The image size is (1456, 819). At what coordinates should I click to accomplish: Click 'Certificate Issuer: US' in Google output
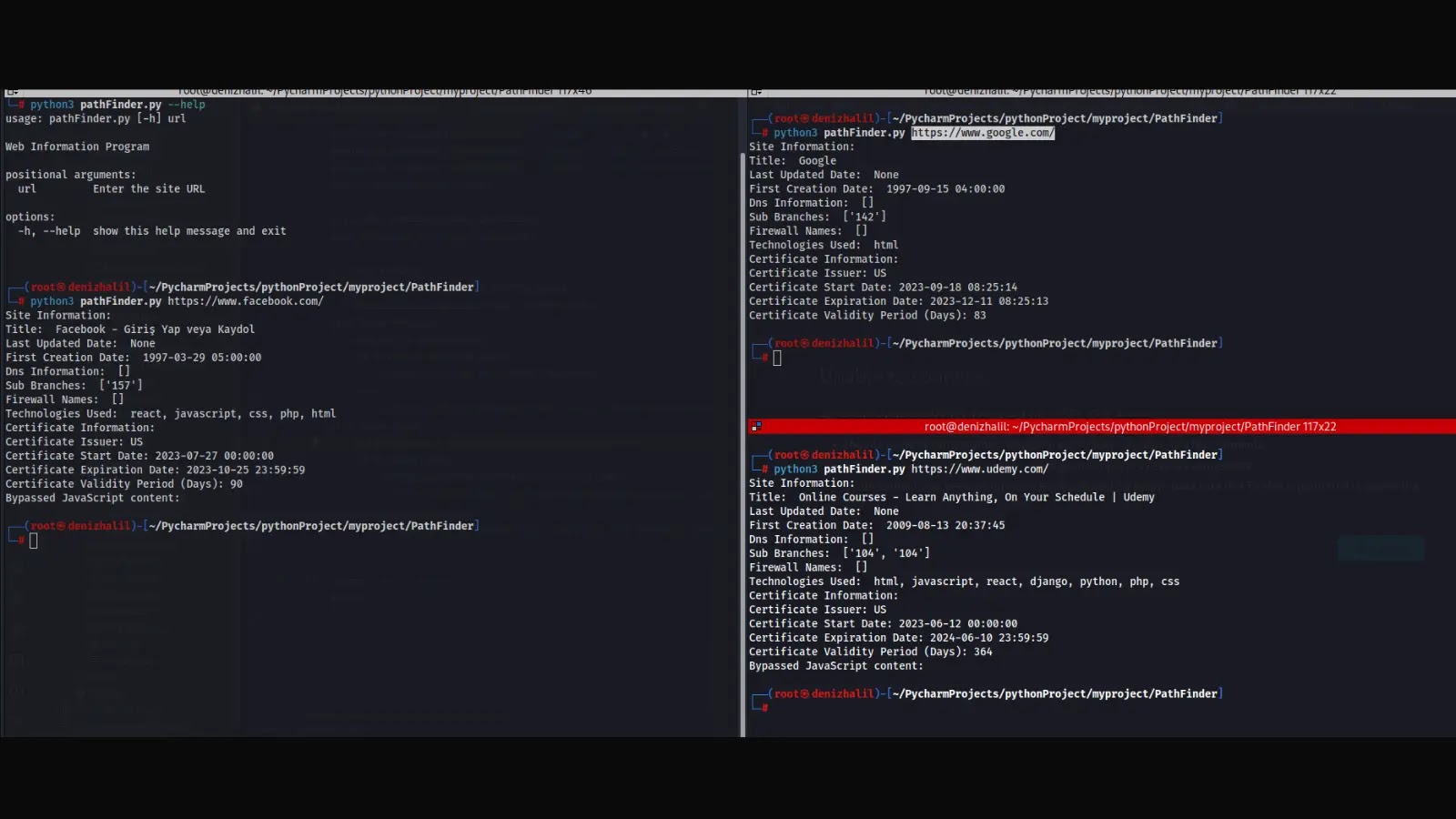818,273
